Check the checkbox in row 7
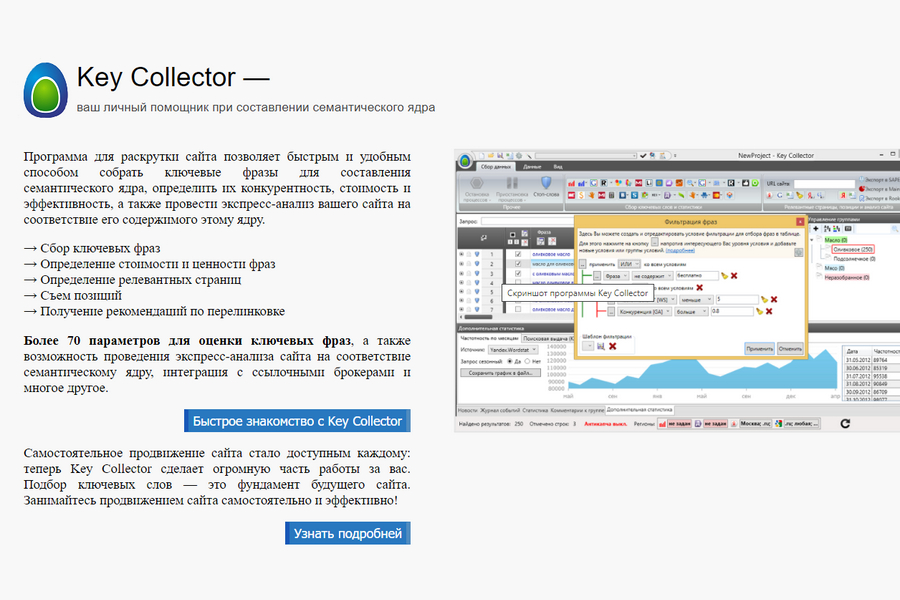Screen dimensions: 900x600 (x=518, y=310)
